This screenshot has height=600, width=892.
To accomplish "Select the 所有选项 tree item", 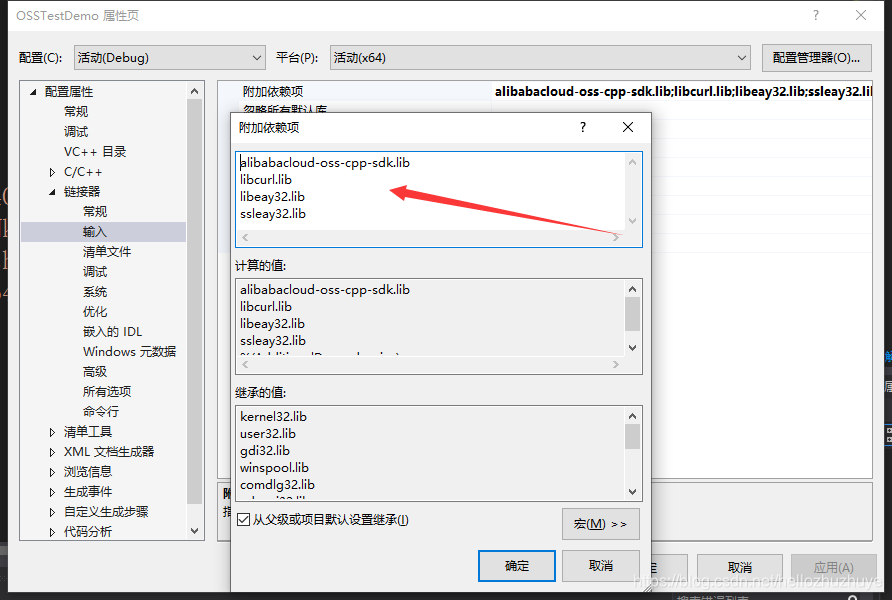I will click(107, 391).
